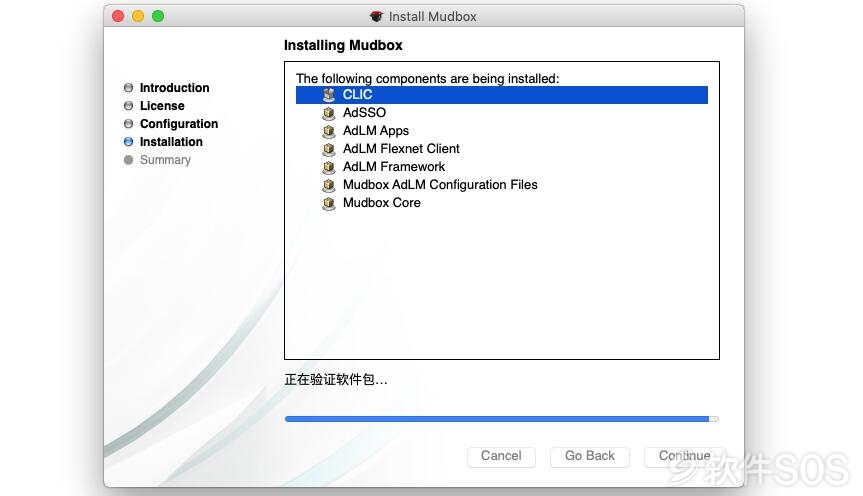Click the Go Back button

tap(589, 456)
